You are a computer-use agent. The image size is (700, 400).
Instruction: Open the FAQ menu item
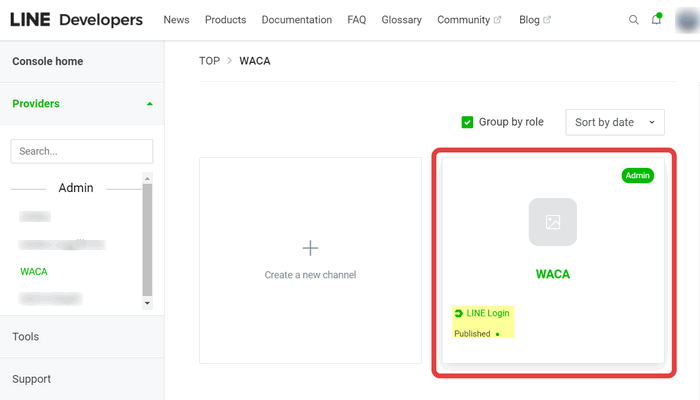(357, 20)
